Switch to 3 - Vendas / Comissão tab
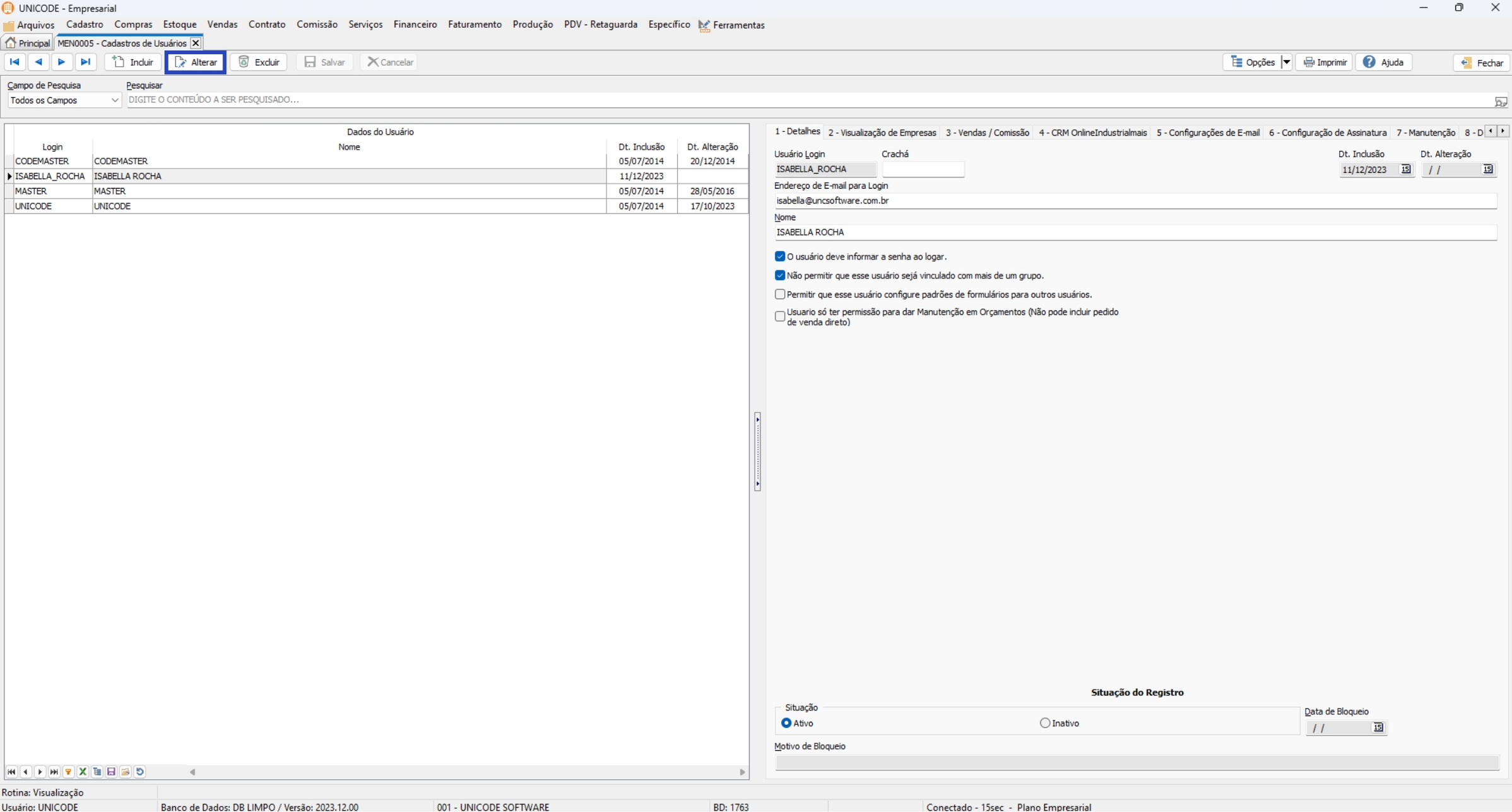 tap(987, 133)
